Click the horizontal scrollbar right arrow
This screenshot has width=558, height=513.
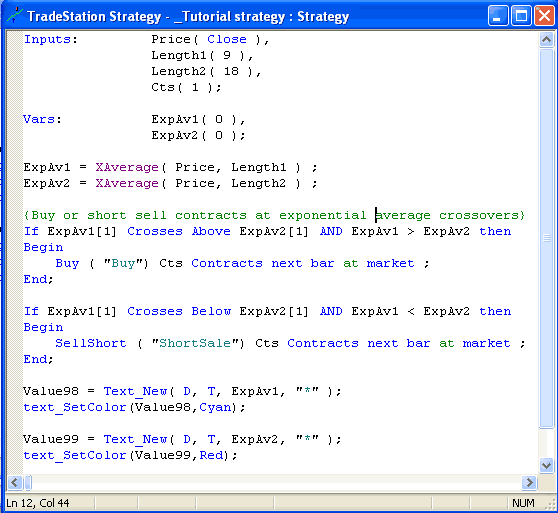[x=530, y=483]
